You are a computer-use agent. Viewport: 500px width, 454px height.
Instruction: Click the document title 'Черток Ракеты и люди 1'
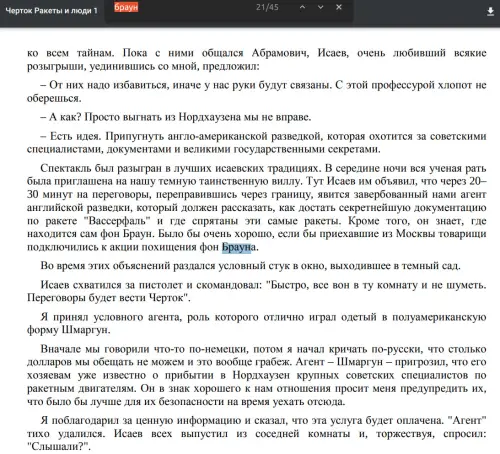(51, 11)
